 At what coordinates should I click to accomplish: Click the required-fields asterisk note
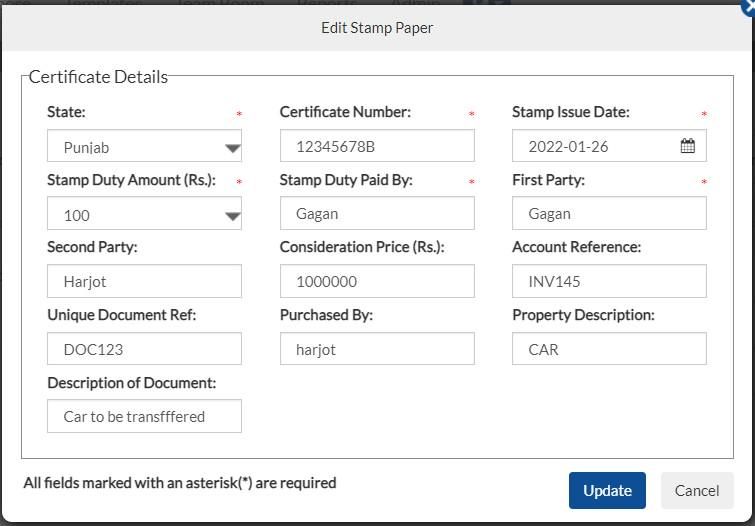[x=180, y=483]
